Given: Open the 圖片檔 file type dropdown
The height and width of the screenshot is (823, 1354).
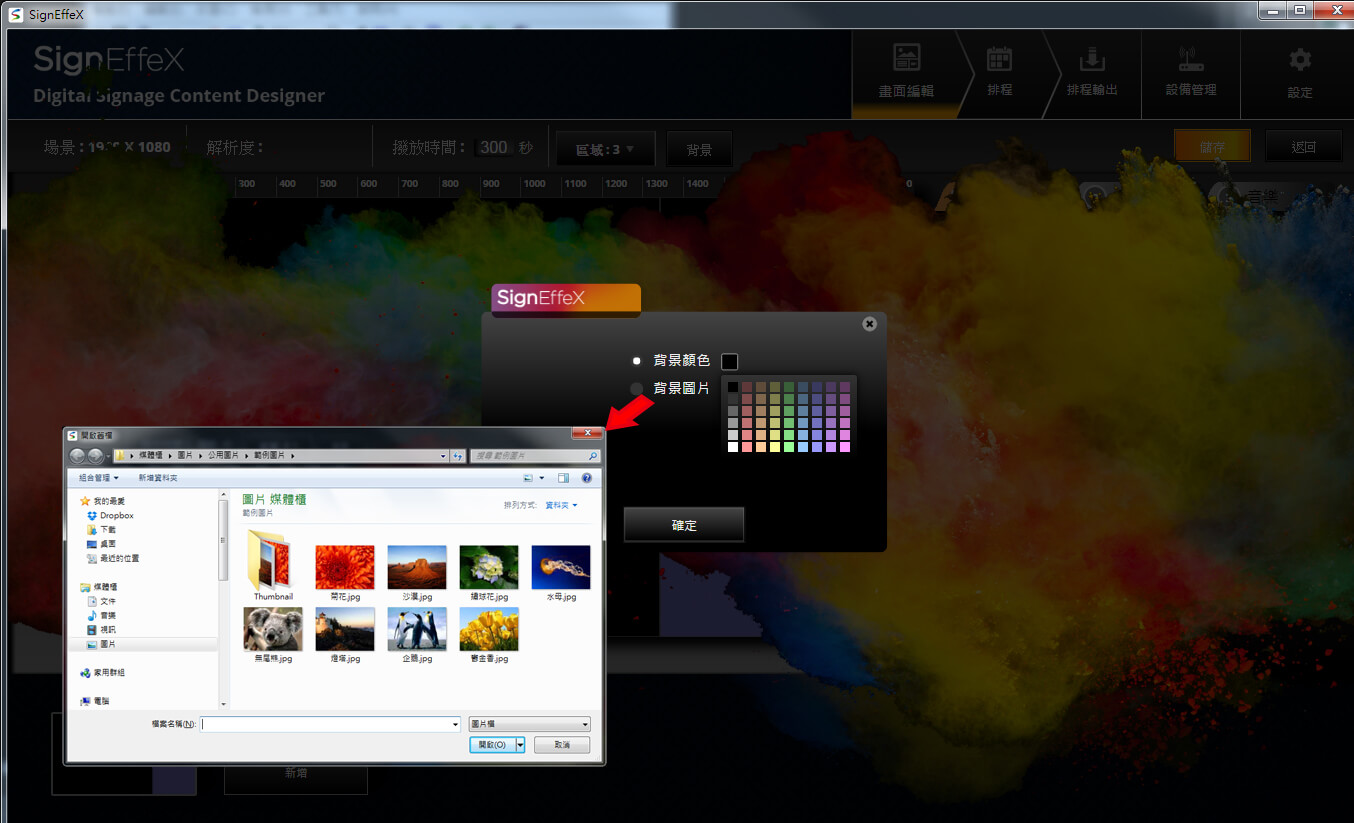Looking at the screenshot, I should coord(529,724).
